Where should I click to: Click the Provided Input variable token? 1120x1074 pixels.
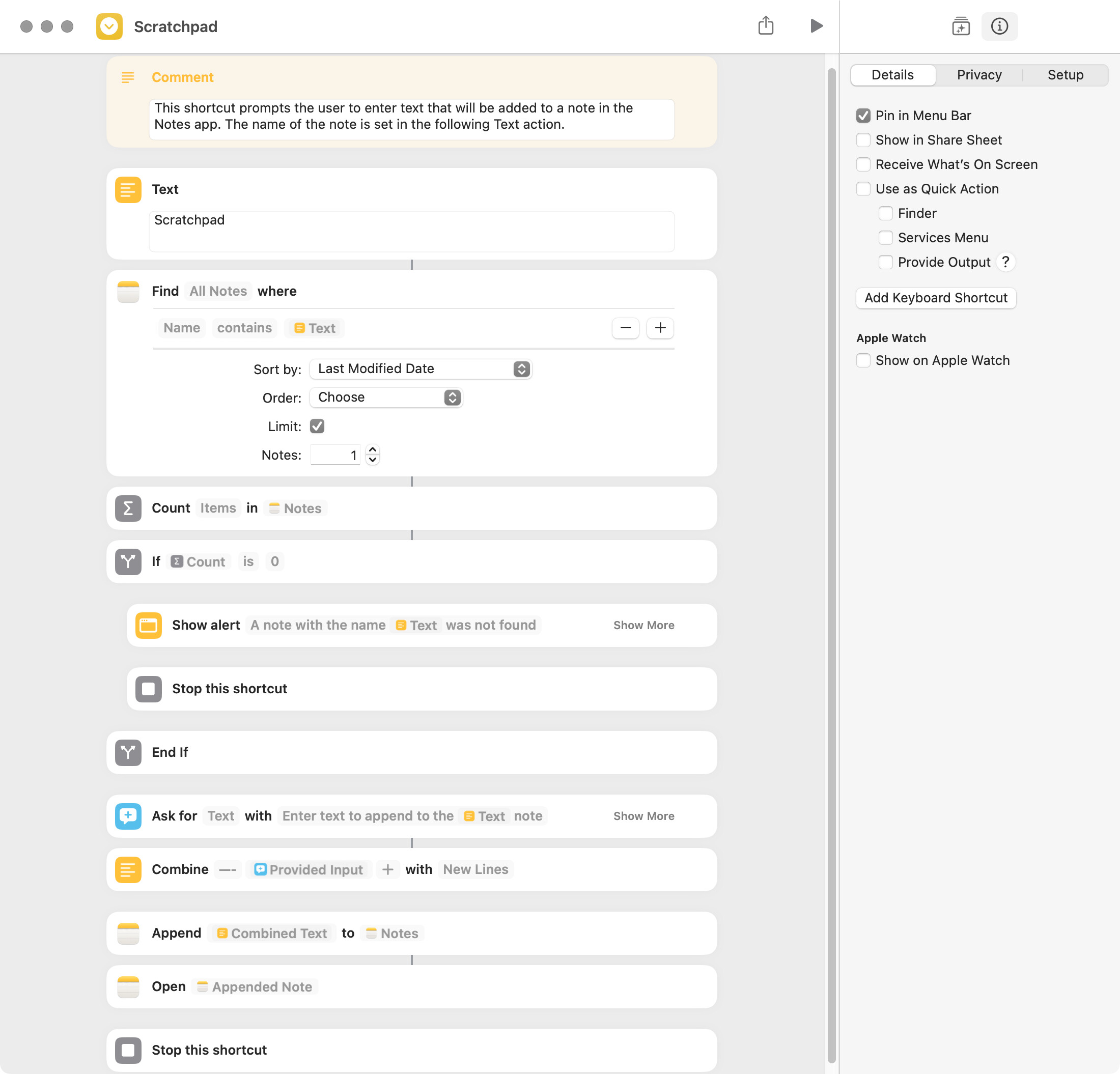pyautogui.click(x=309, y=869)
